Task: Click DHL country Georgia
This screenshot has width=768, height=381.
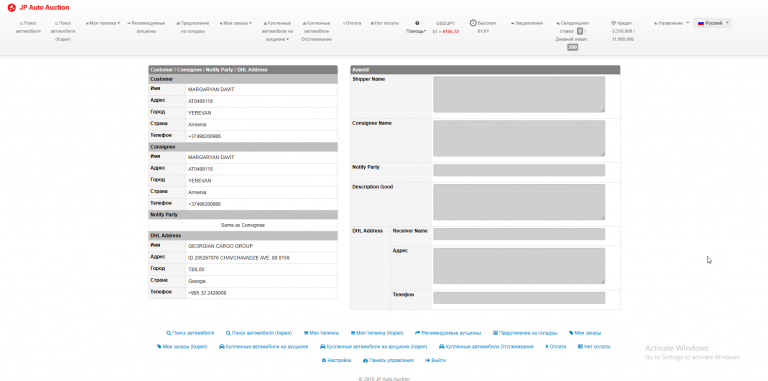Action: point(197,281)
